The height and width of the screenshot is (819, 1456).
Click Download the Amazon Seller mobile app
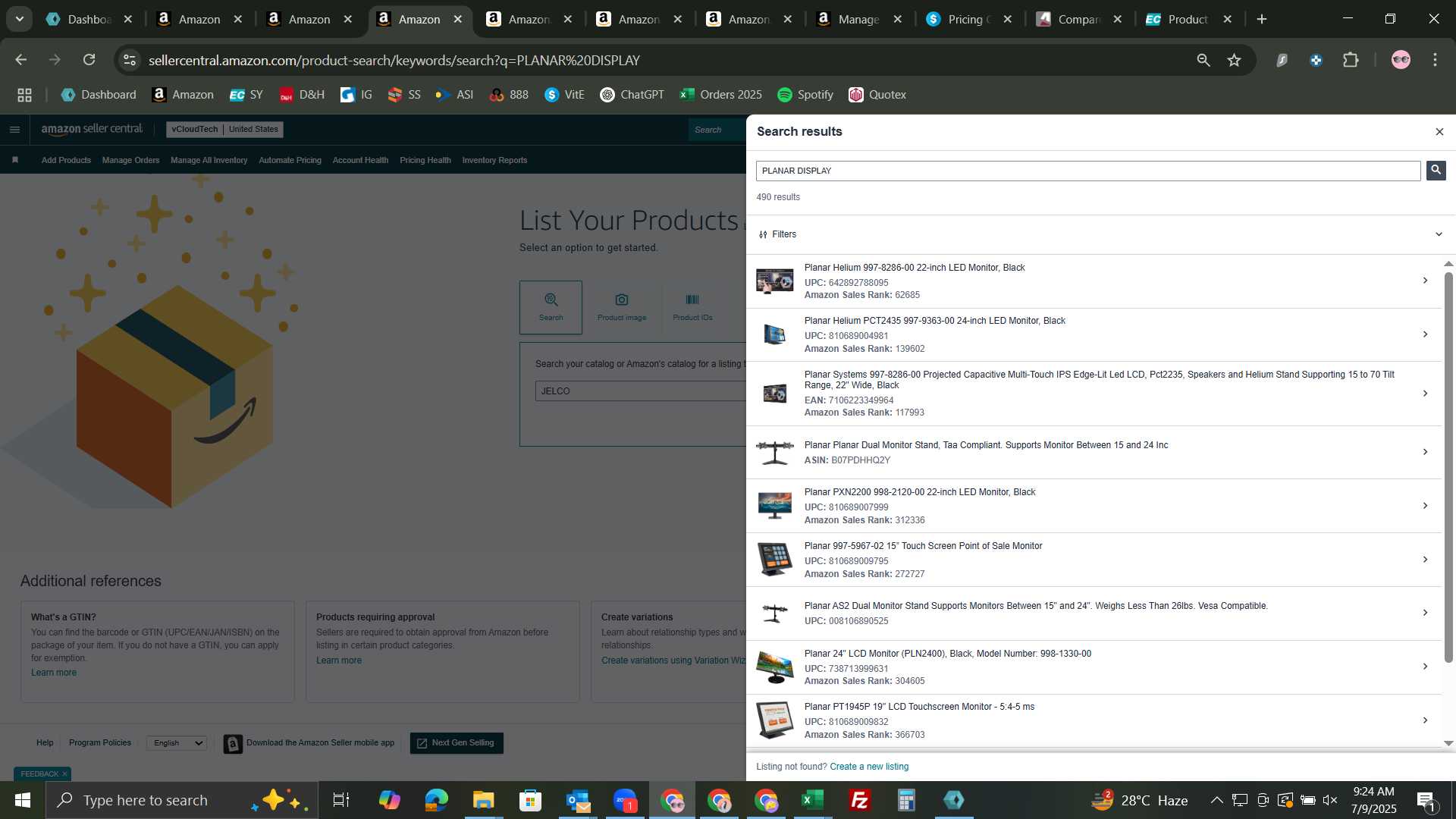point(309,743)
